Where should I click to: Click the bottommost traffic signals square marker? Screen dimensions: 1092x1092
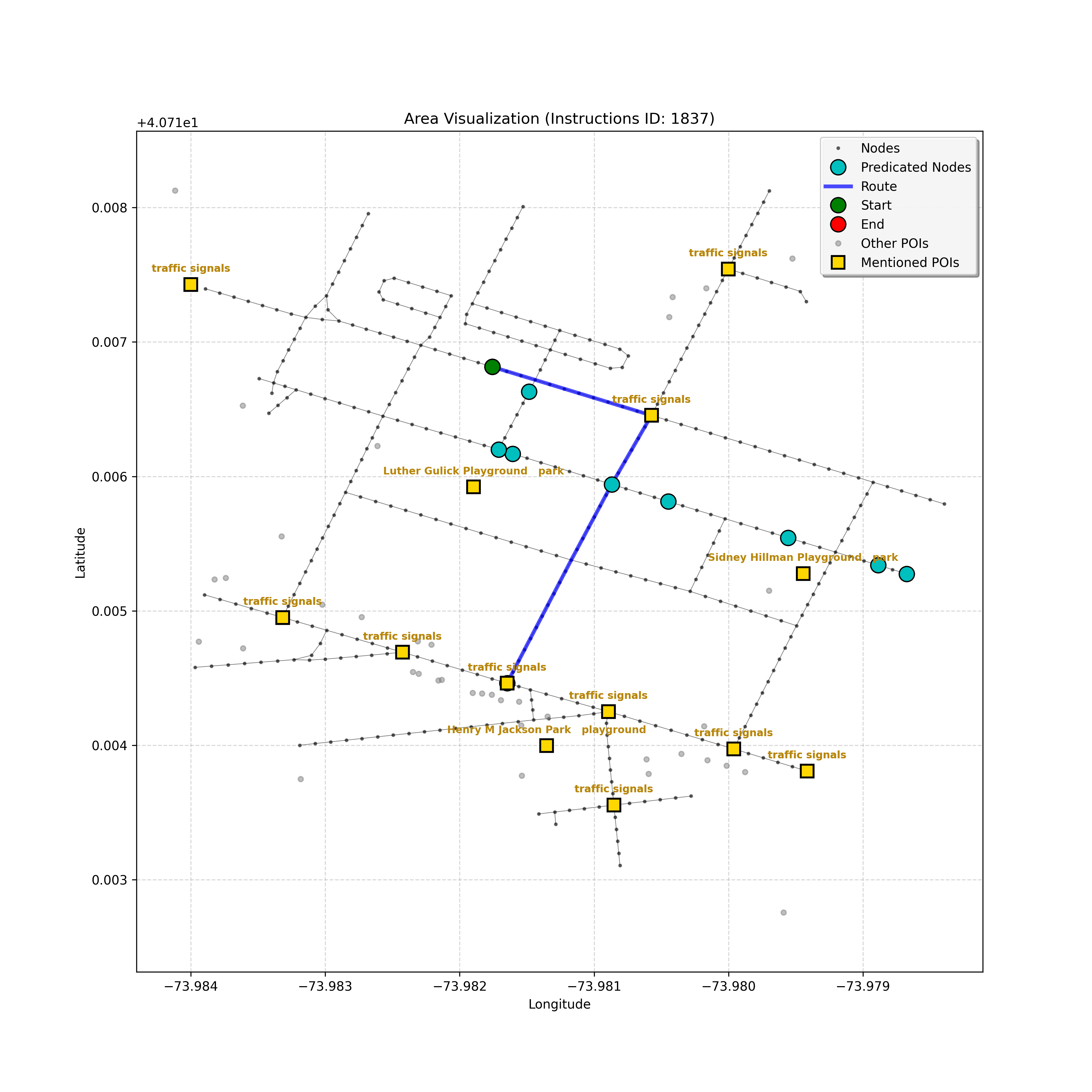pyautogui.click(x=614, y=805)
